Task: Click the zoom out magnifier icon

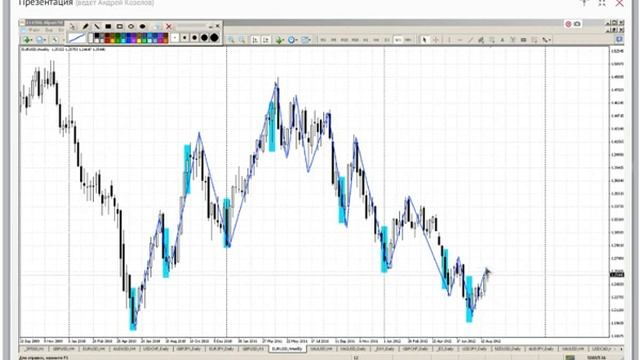Action: (x=242, y=40)
